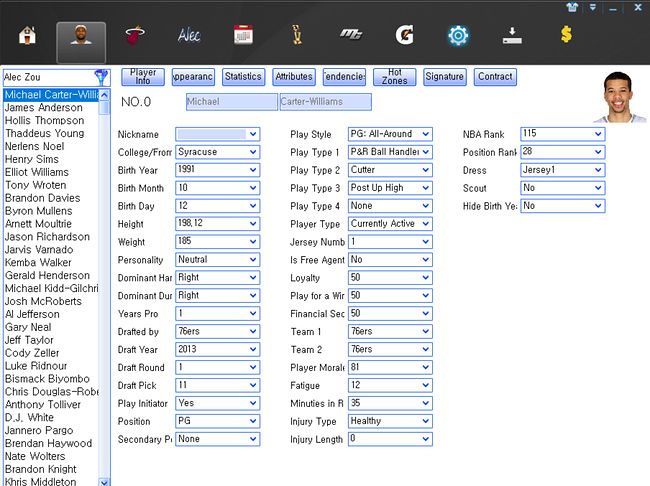Click the home icon in top toolbar
Screen dimensions: 650x486
click(x=27, y=37)
